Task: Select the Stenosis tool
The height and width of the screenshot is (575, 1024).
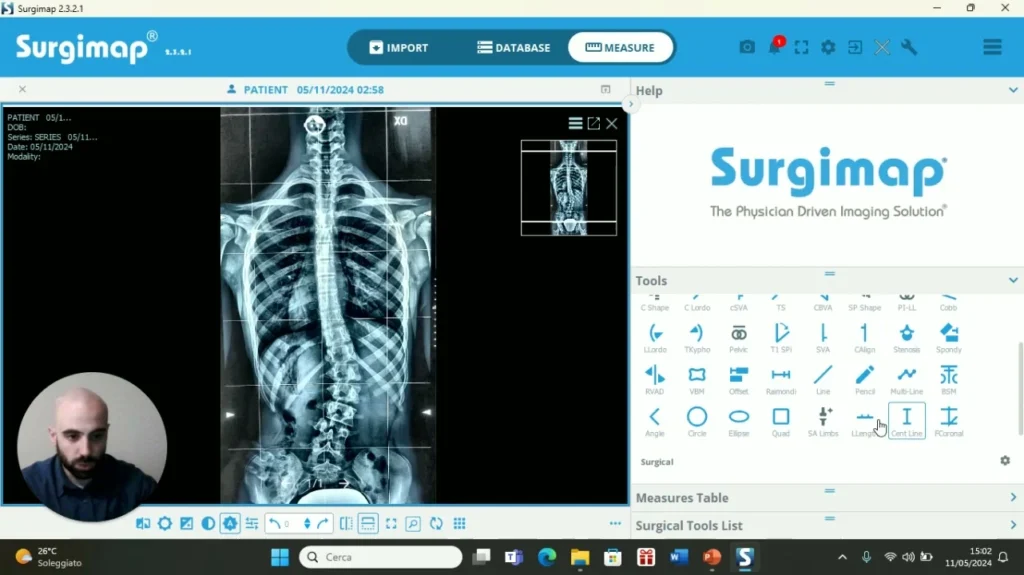Action: pos(906,338)
